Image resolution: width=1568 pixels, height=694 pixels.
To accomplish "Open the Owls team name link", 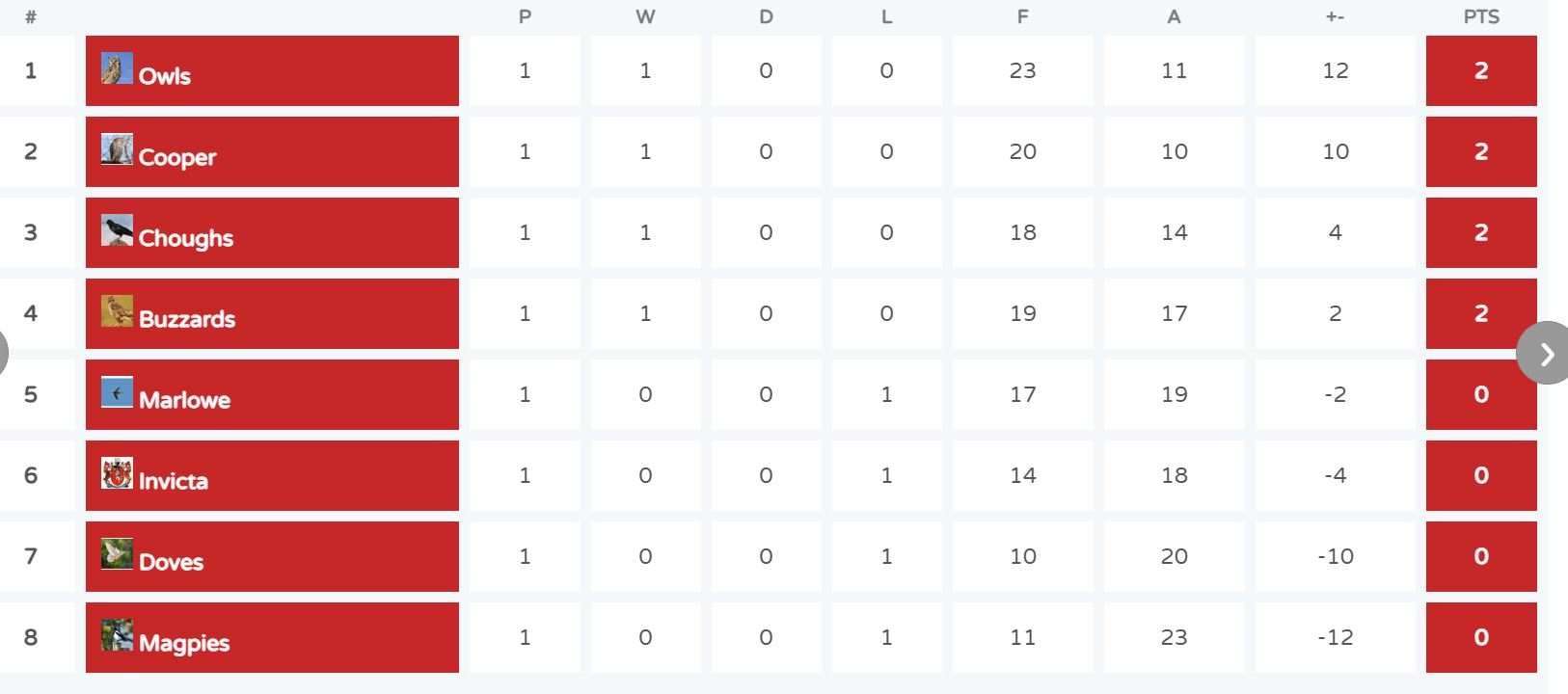I will (x=165, y=76).
